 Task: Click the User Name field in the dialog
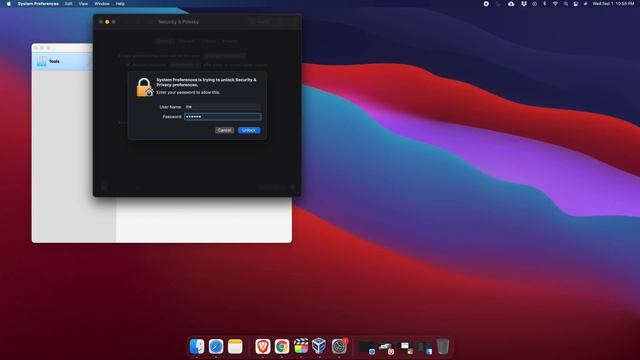[x=222, y=107]
